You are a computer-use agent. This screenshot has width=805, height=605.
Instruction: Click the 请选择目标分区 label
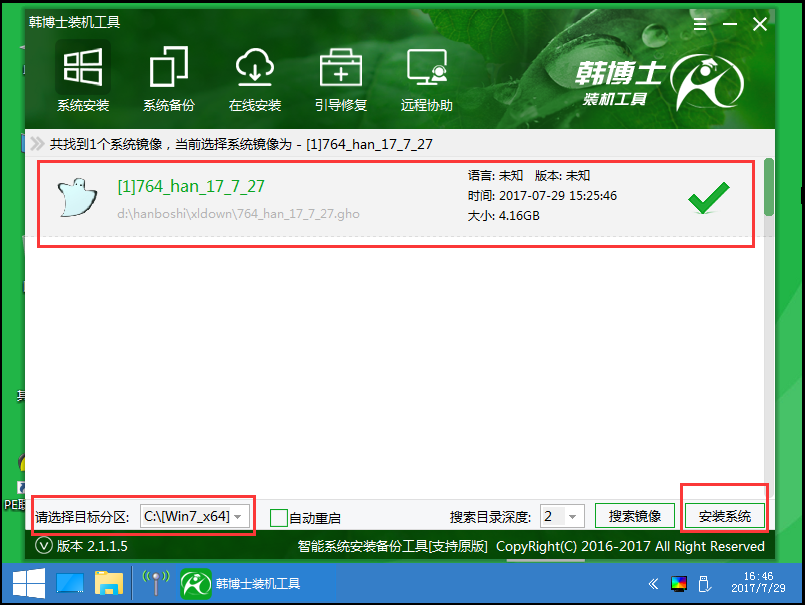point(82,517)
